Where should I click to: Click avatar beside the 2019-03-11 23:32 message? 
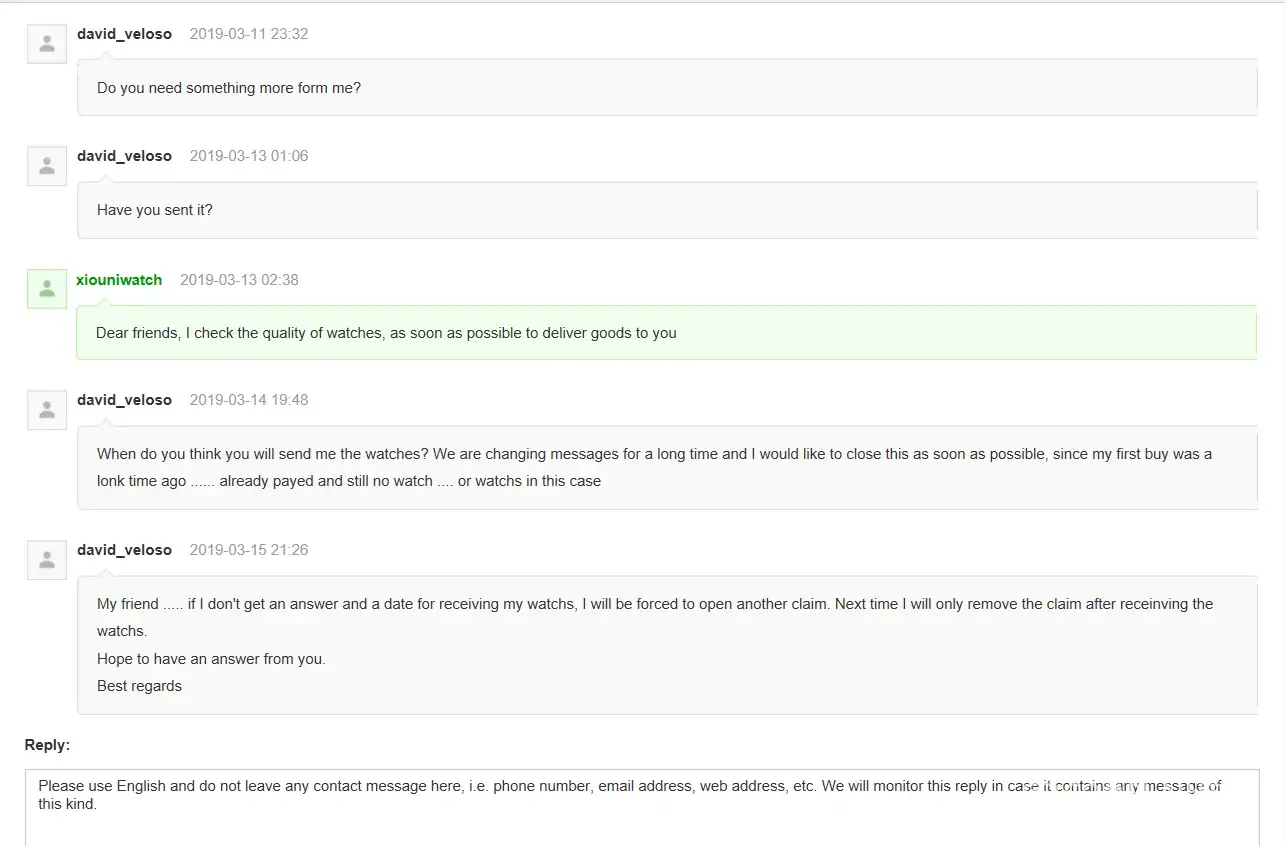pos(46,44)
